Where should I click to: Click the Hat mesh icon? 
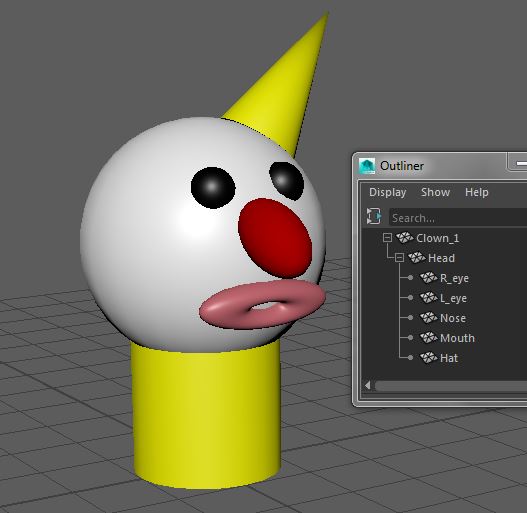click(x=429, y=357)
